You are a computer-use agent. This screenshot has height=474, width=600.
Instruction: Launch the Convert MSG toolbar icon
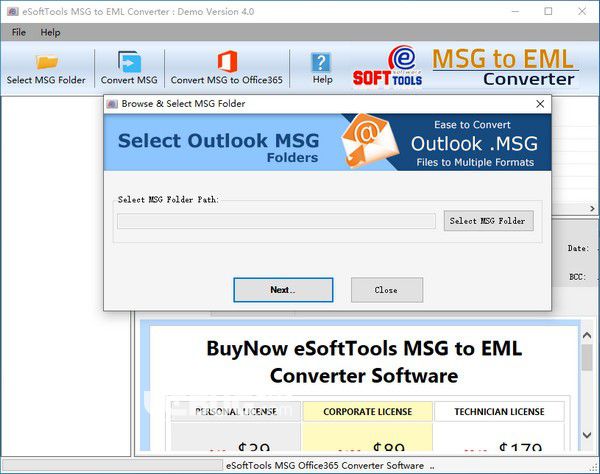tap(129, 62)
